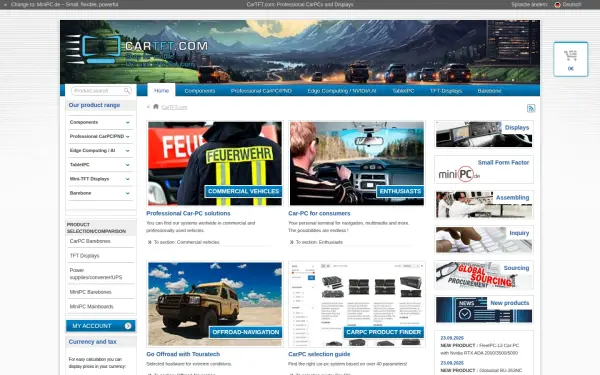
Task: Open the Enthusiasts driver image
Action: pyautogui.click(x=357, y=163)
